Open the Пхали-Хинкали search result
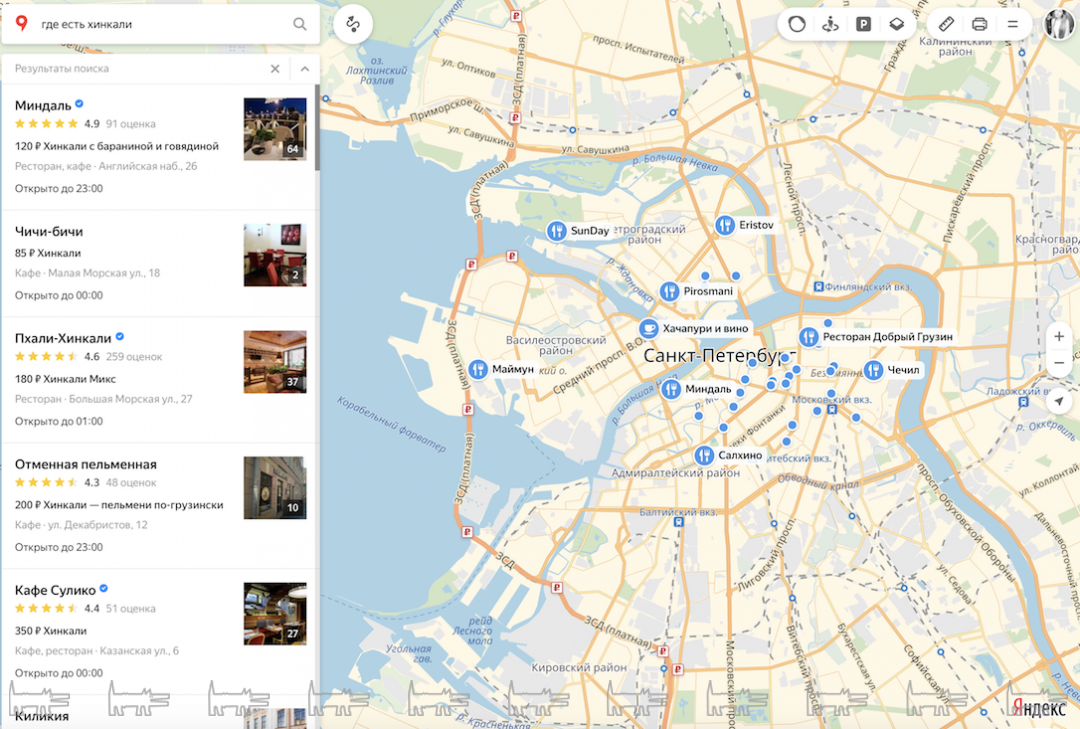 pyautogui.click(x=63, y=338)
